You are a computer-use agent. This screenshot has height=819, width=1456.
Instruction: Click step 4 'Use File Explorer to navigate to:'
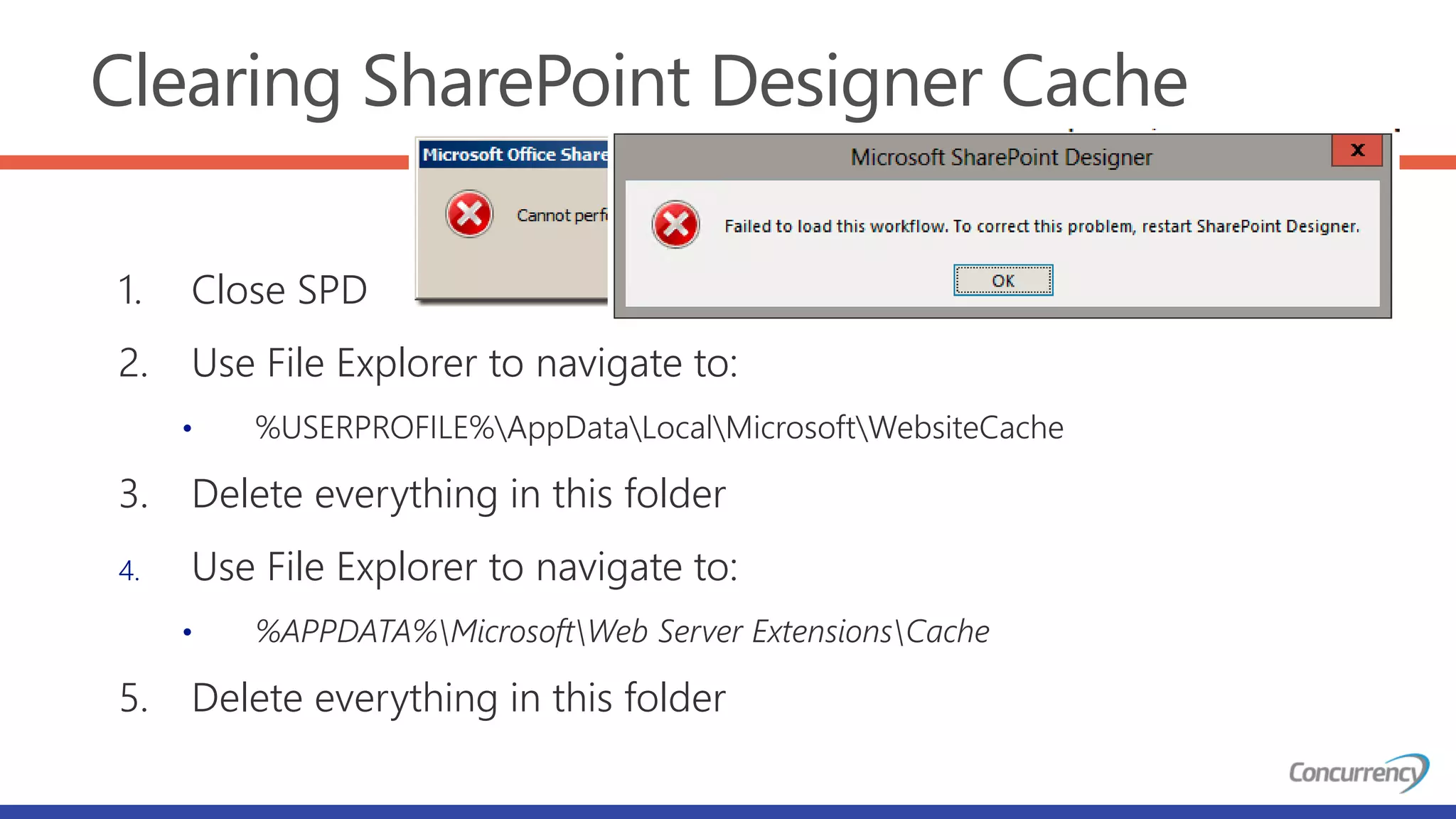pos(465,567)
